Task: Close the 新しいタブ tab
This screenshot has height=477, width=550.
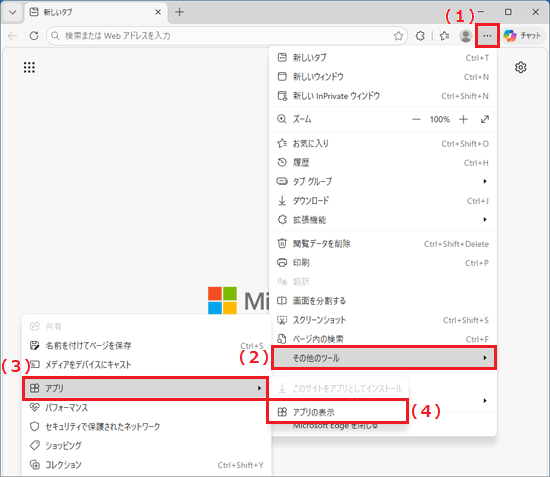Action: point(158,12)
